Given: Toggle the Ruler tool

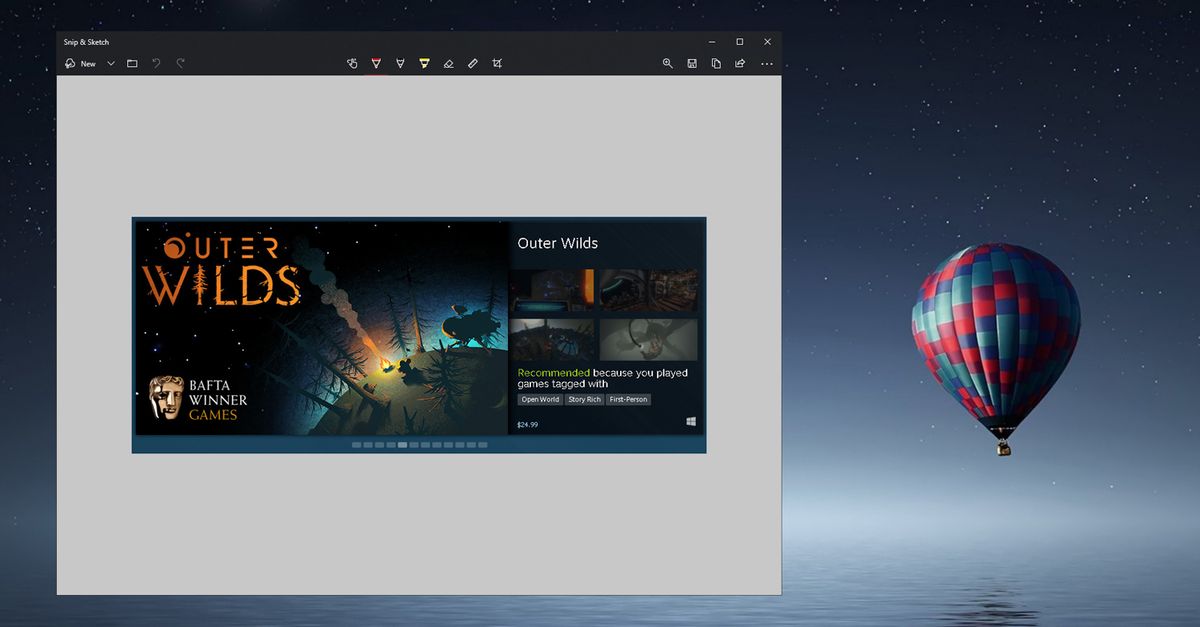Looking at the screenshot, I should [472, 62].
